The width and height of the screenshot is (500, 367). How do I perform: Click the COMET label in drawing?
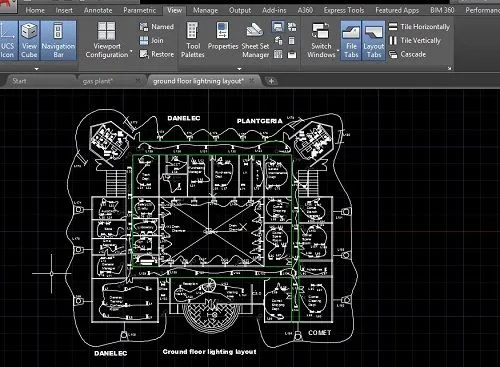click(320, 333)
